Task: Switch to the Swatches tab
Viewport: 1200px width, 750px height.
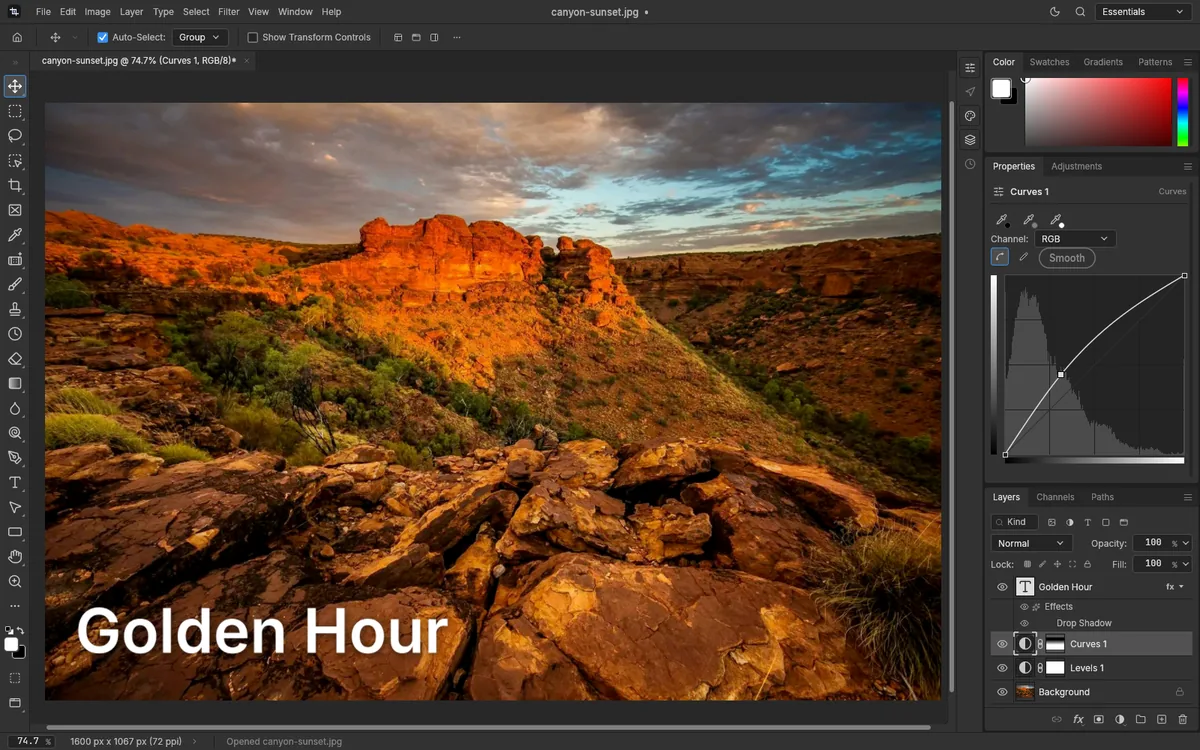Action: coord(1049,62)
